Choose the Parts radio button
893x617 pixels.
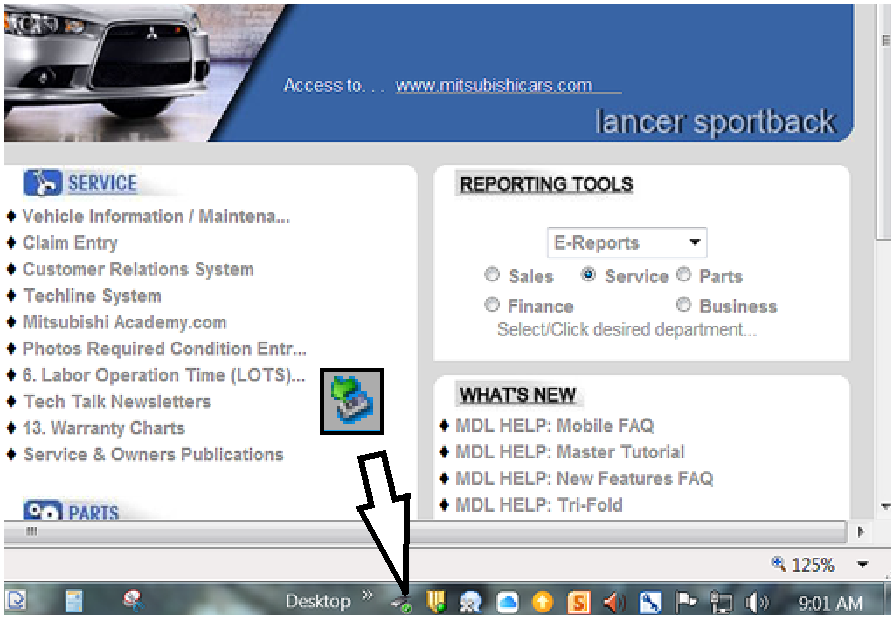[684, 275]
